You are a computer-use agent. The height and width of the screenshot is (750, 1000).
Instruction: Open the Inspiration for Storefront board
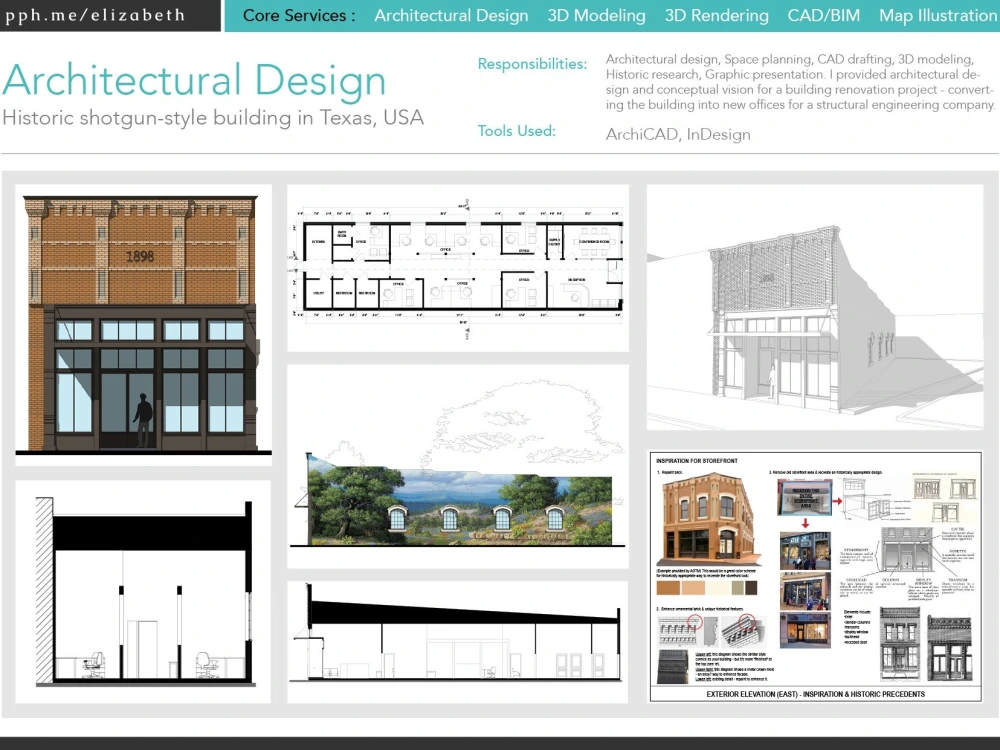tap(815, 577)
